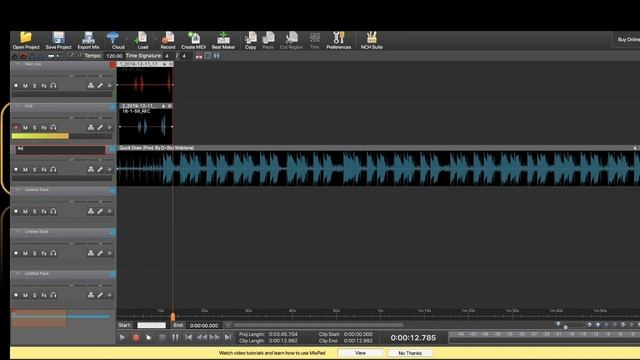Click the Go to End transport button
The width and height of the screenshot is (640, 360).
(x=228, y=338)
